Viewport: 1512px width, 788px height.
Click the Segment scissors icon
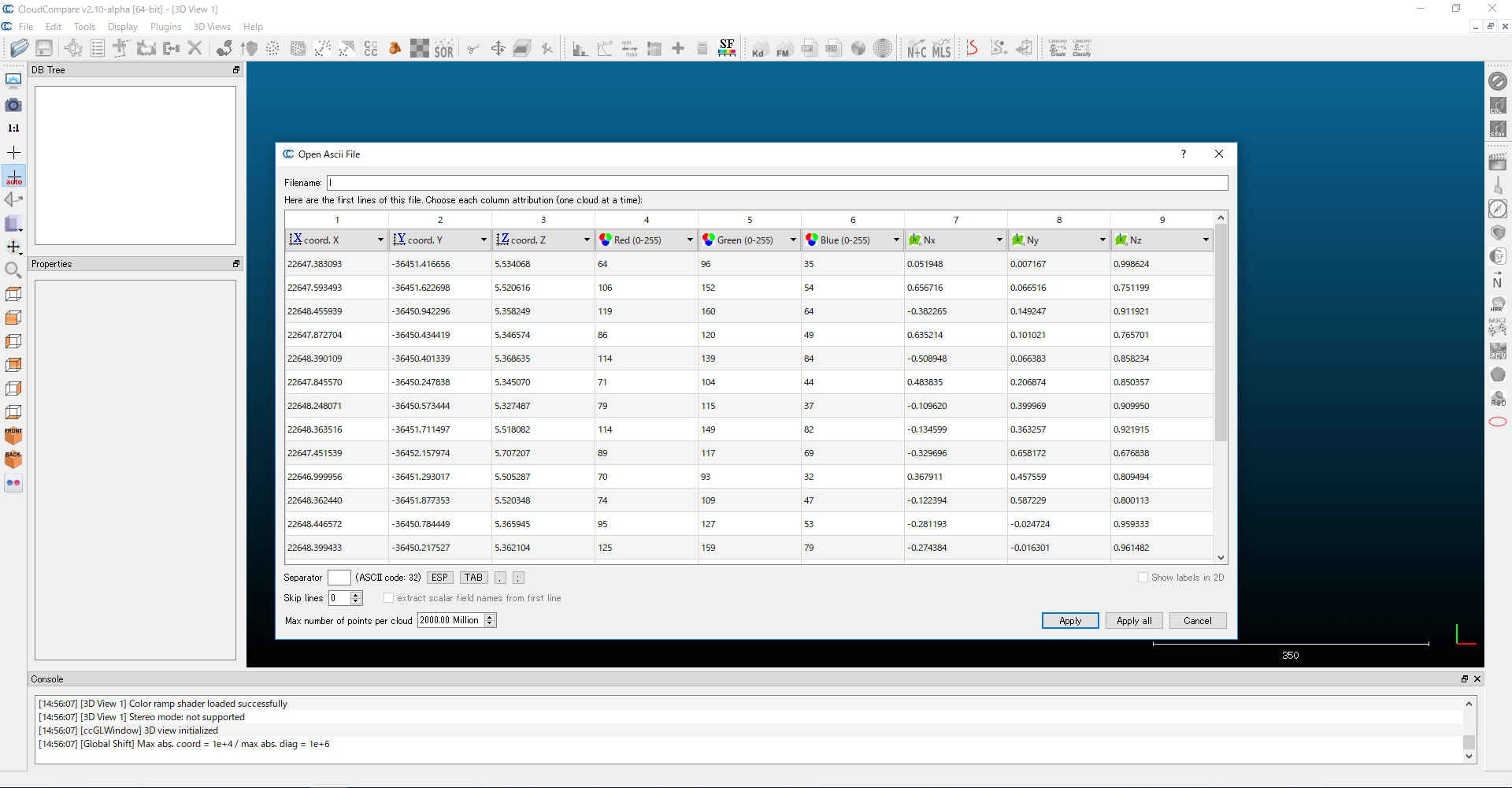click(473, 49)
